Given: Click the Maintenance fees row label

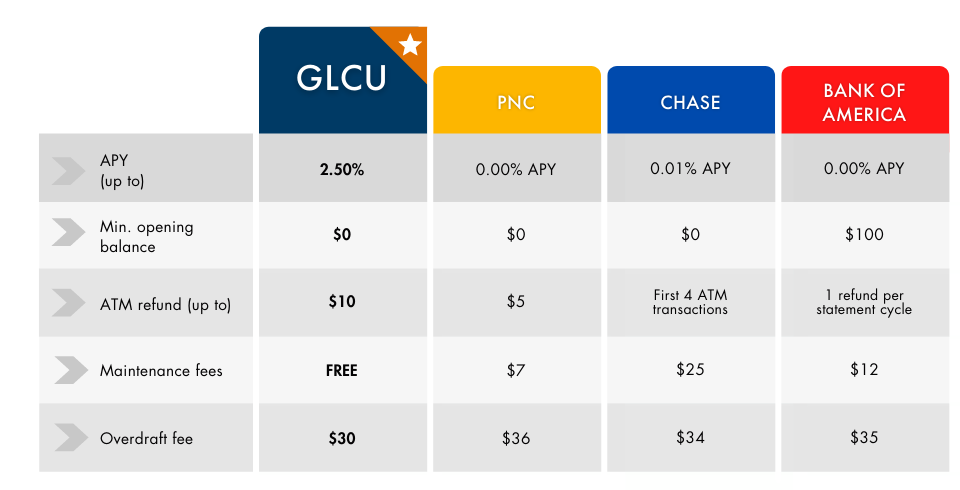Looking at the screenshot, I should [x=161, y=371].
